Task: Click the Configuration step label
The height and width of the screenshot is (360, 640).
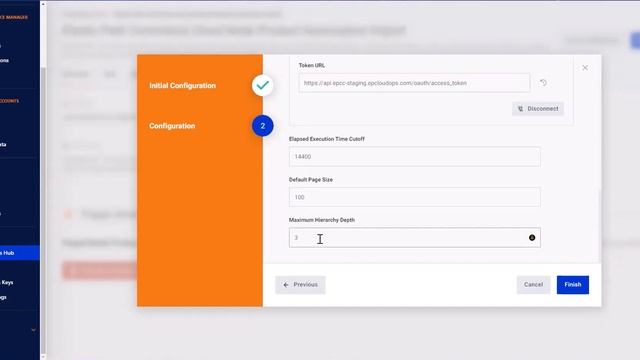Action: click(x=172, y=126)
